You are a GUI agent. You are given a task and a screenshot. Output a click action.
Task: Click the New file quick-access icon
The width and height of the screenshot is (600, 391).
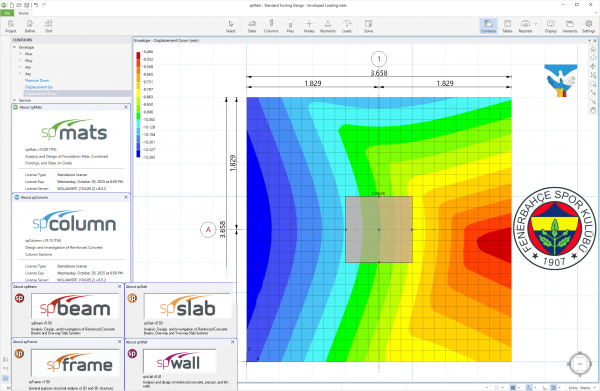12,5
